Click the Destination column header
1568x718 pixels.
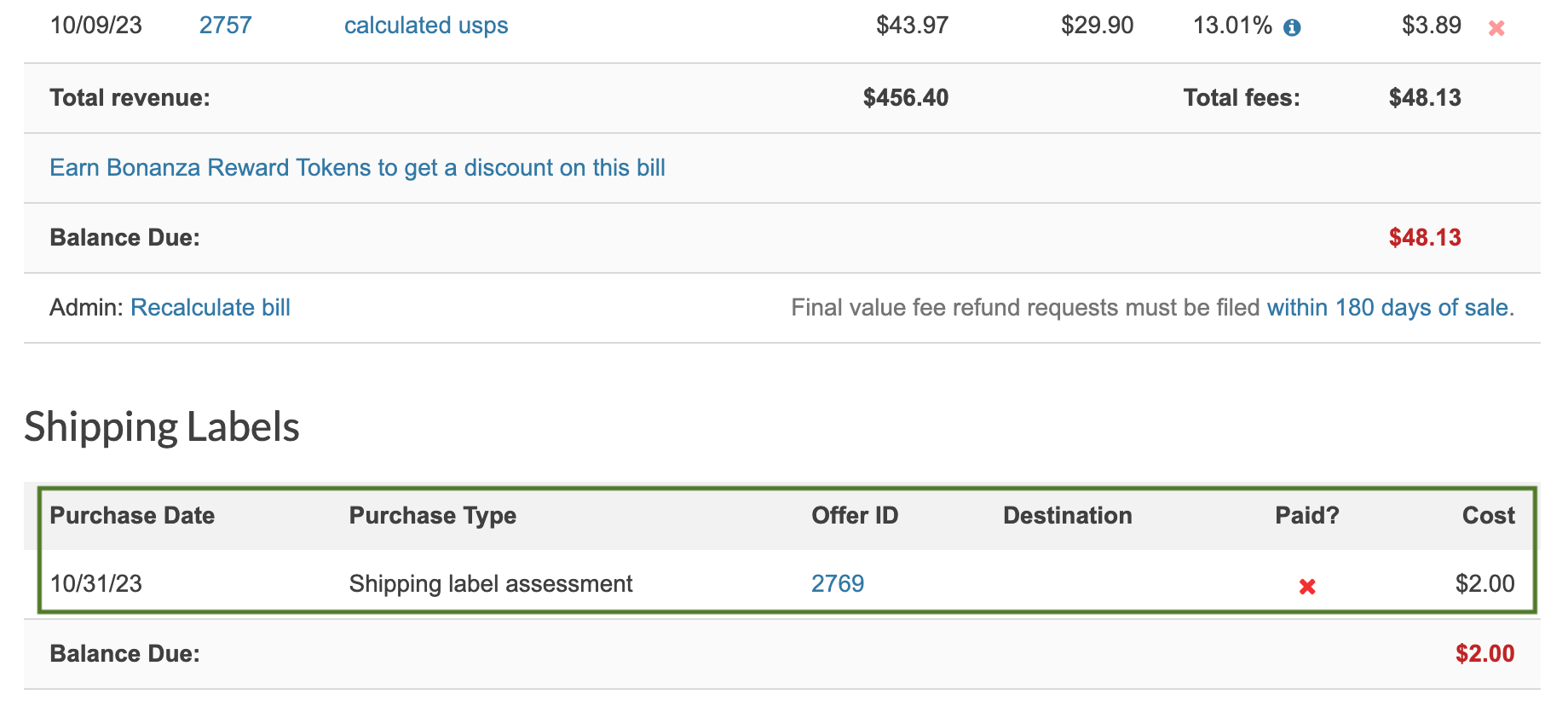coord(1067,516)
